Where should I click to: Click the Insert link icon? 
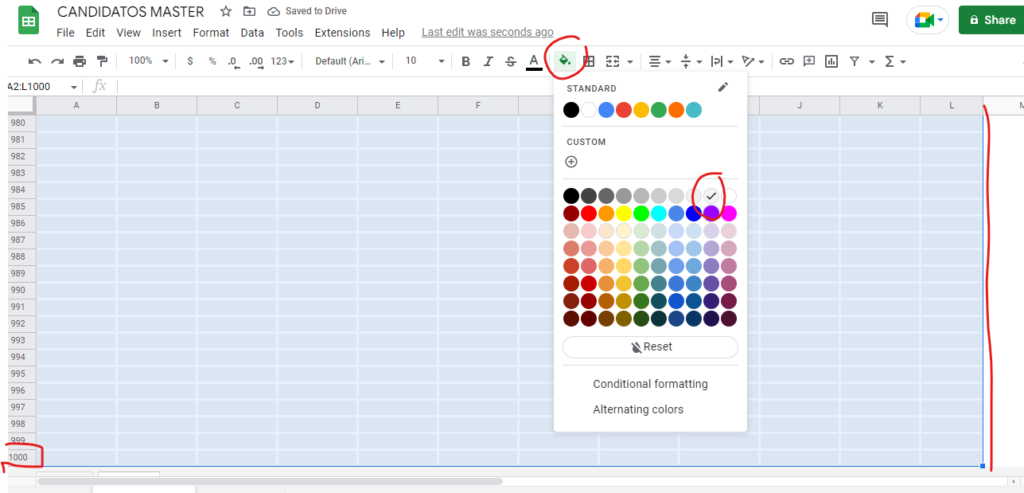coord(787,61)
